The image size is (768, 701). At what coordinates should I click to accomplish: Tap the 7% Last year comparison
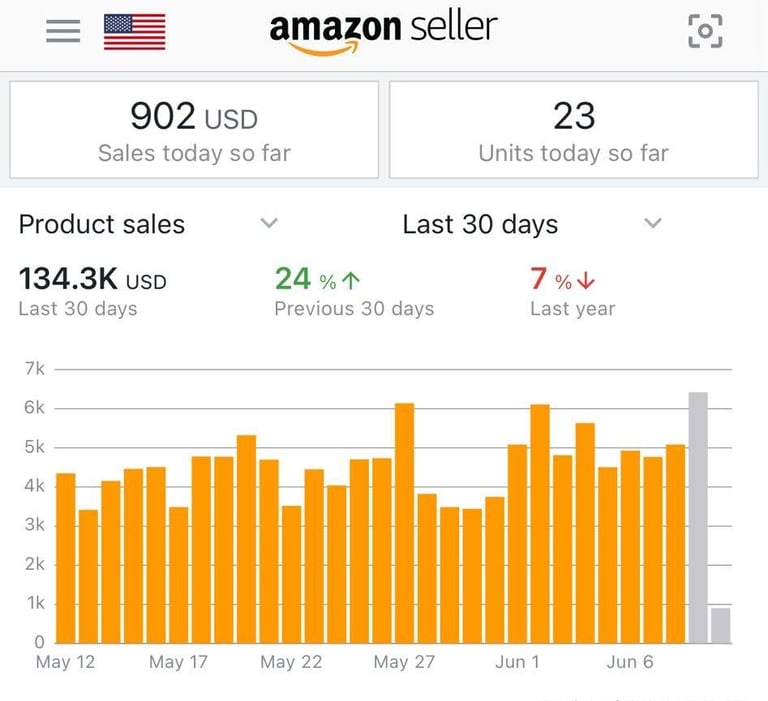click(573, 291)
